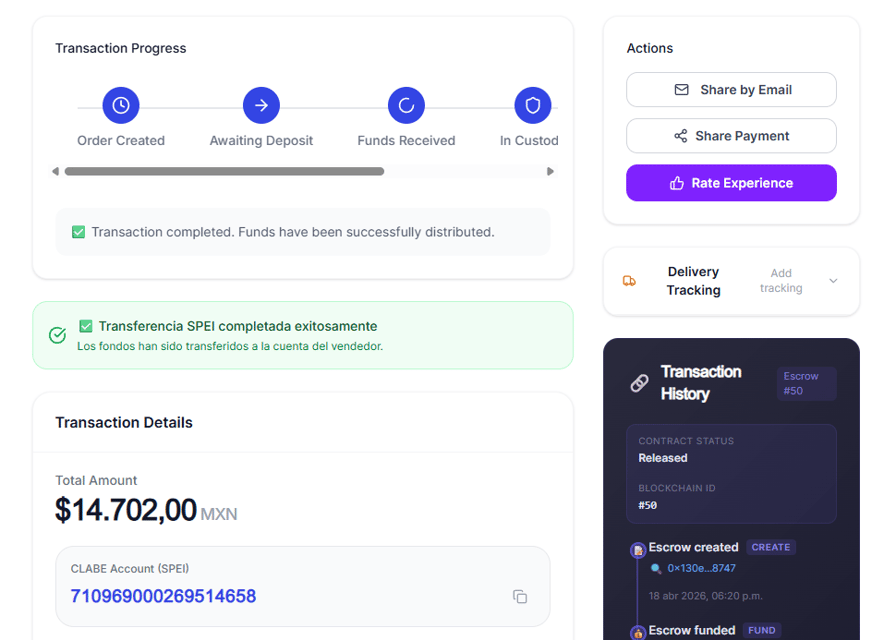Image resolution: width=896 pixels, height=640 pixels.
Task: Click the Share by Email button
Action: tap(731, 90)
